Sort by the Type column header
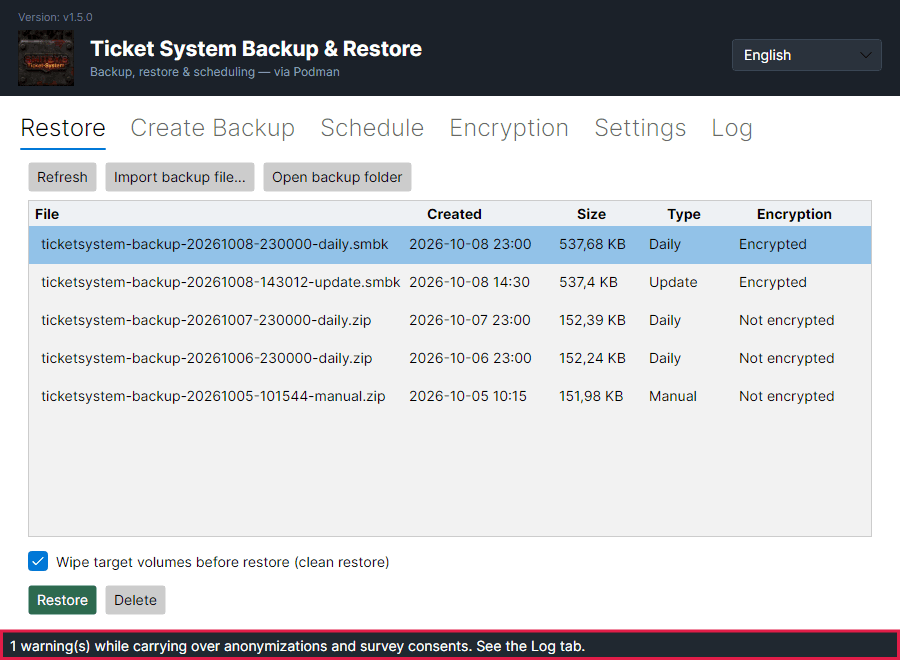 (x=684, y=214)
